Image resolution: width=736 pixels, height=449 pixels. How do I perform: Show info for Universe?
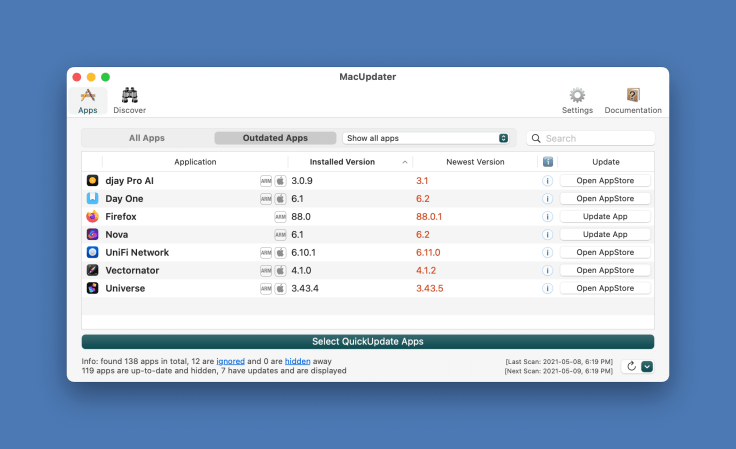547,288
